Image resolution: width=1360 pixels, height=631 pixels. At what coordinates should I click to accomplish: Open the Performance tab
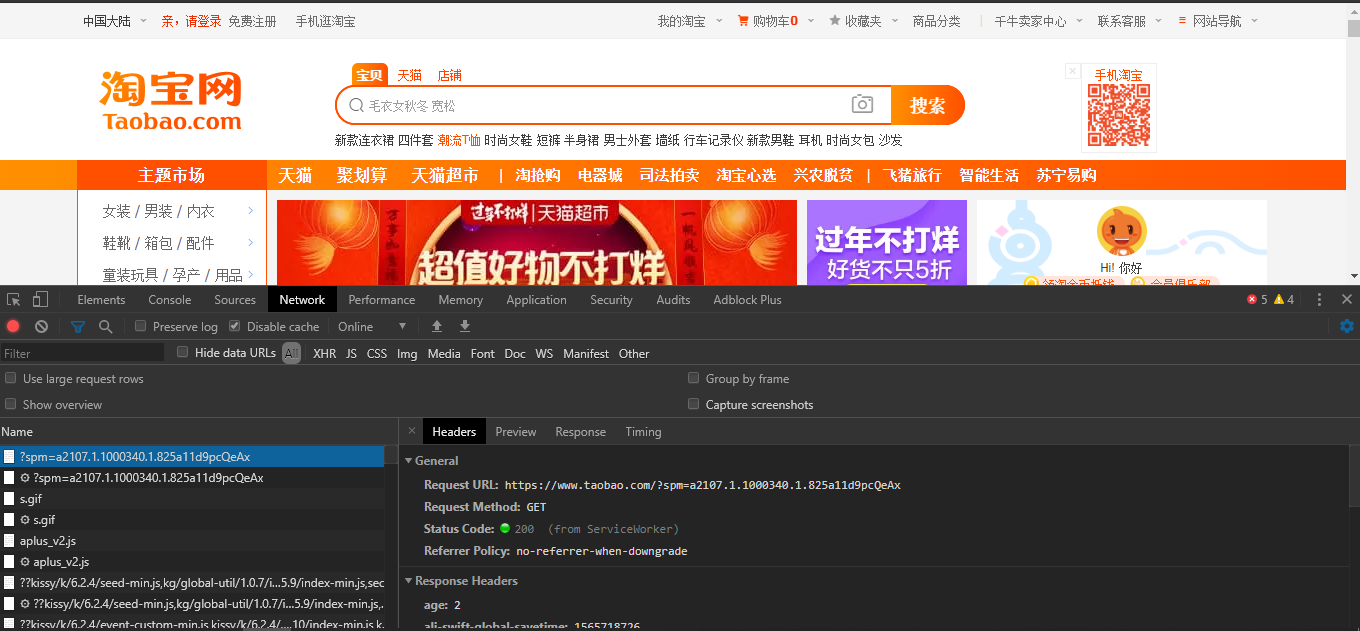coord(382,299)
